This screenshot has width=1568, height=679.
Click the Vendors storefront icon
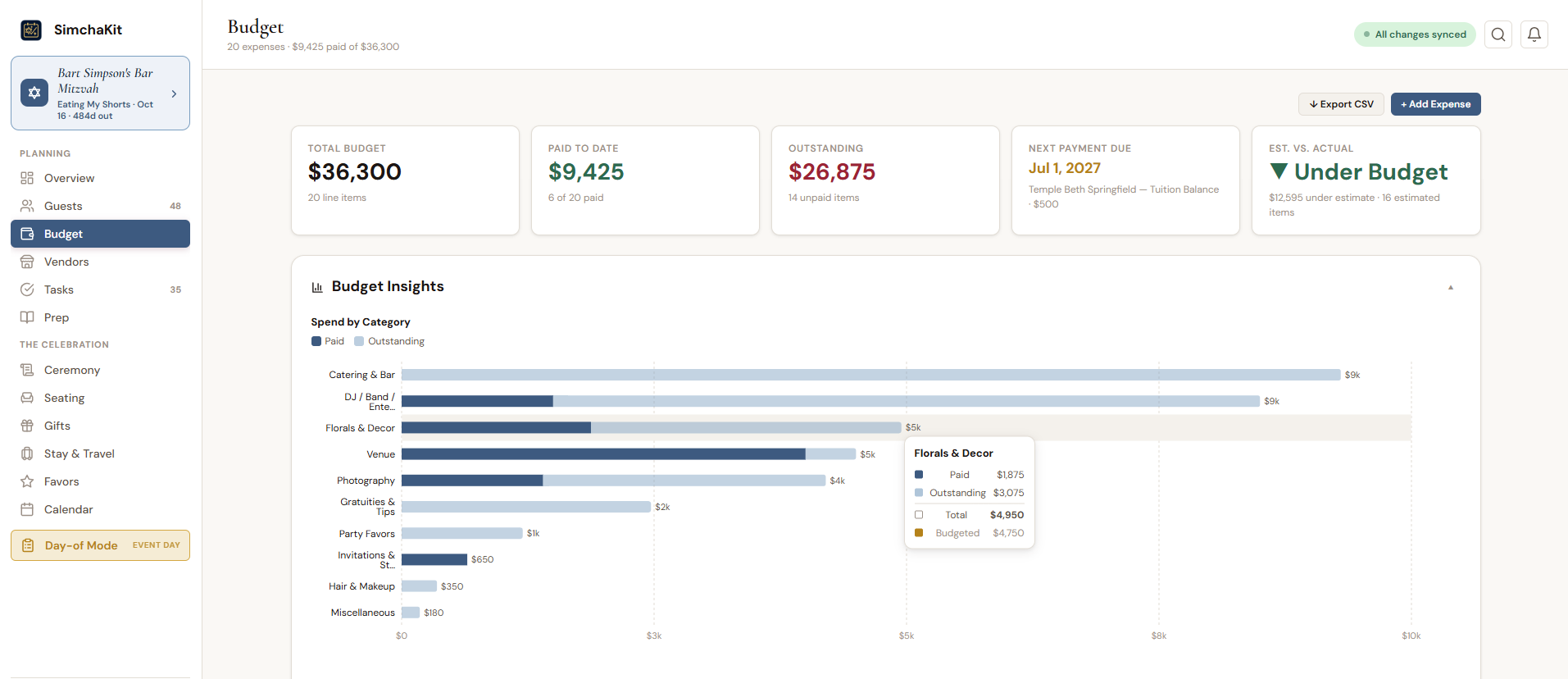27,262
